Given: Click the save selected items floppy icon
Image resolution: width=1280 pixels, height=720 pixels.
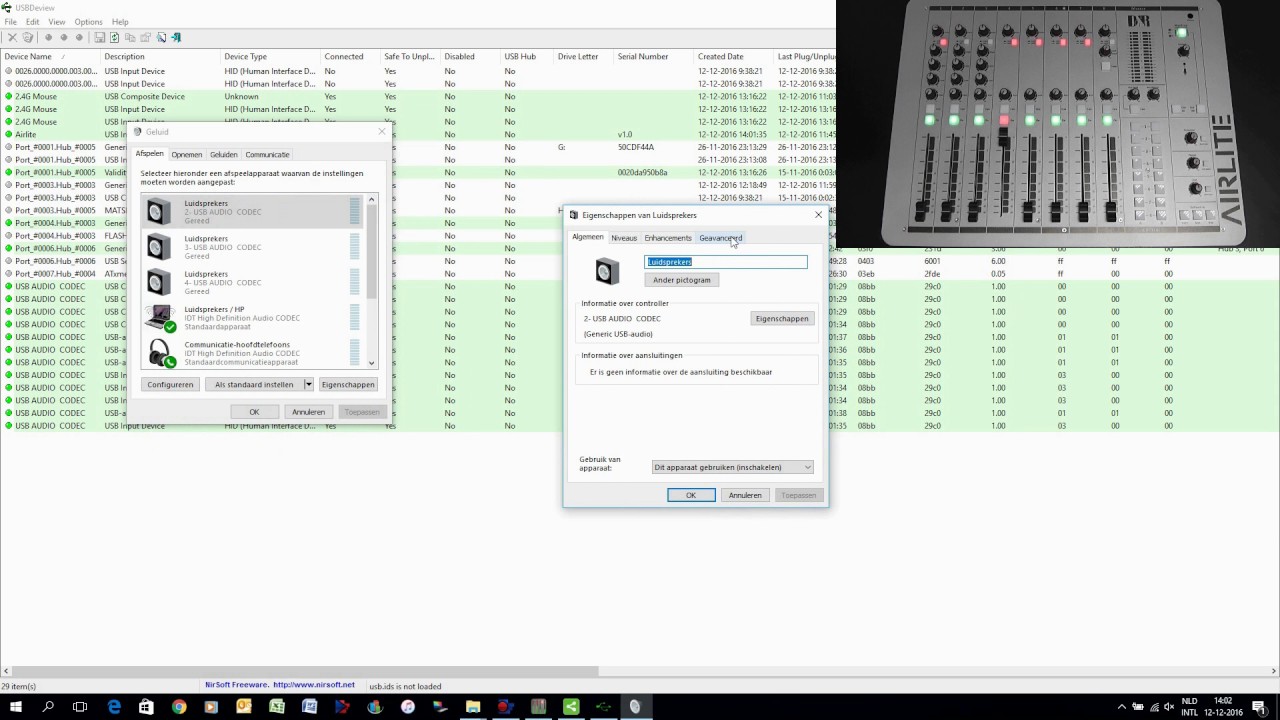Looking at the screenshot, I should pyautogui.click(x=99, y=37).
